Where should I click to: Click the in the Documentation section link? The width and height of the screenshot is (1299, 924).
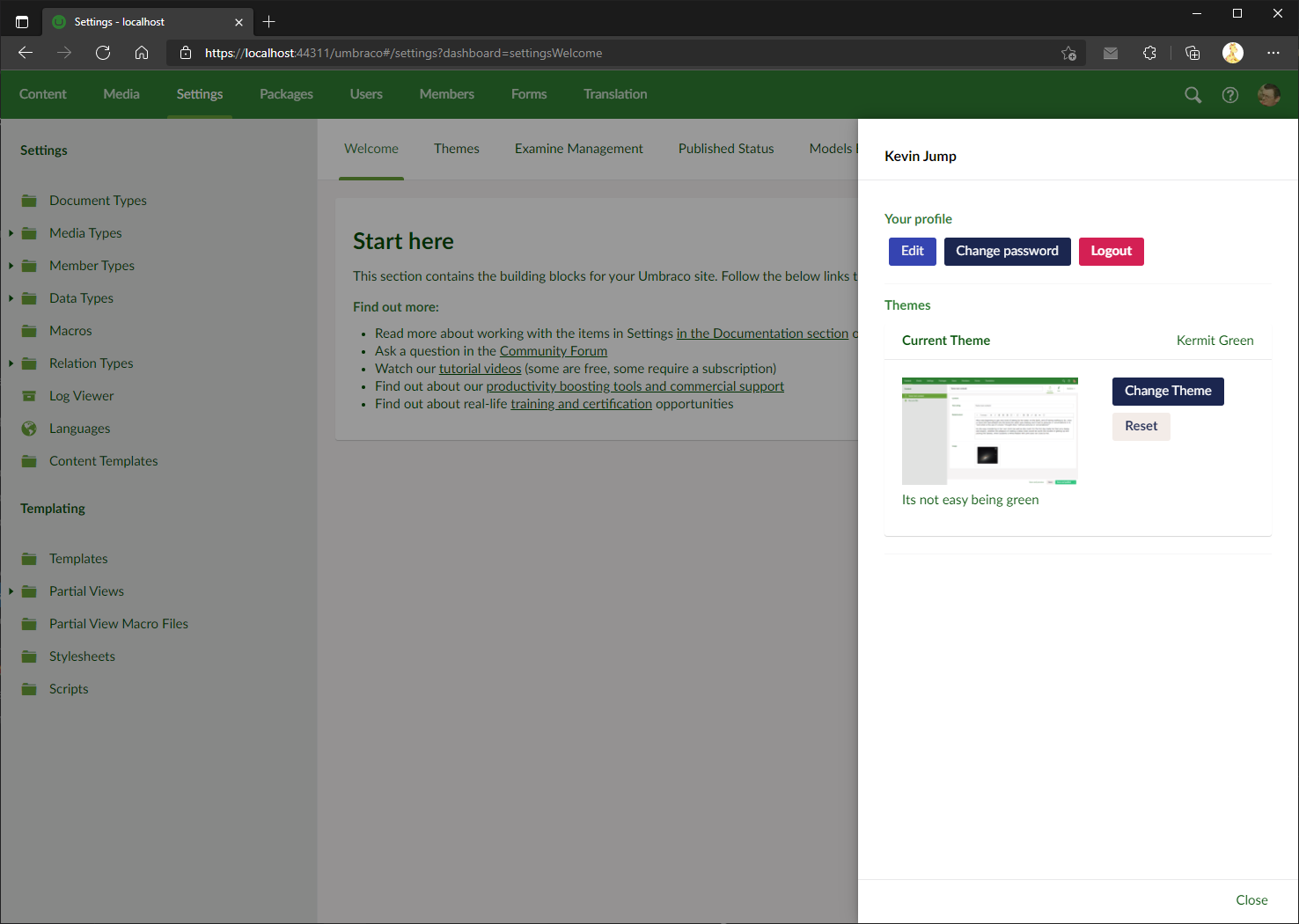click(x=763, y=334)
